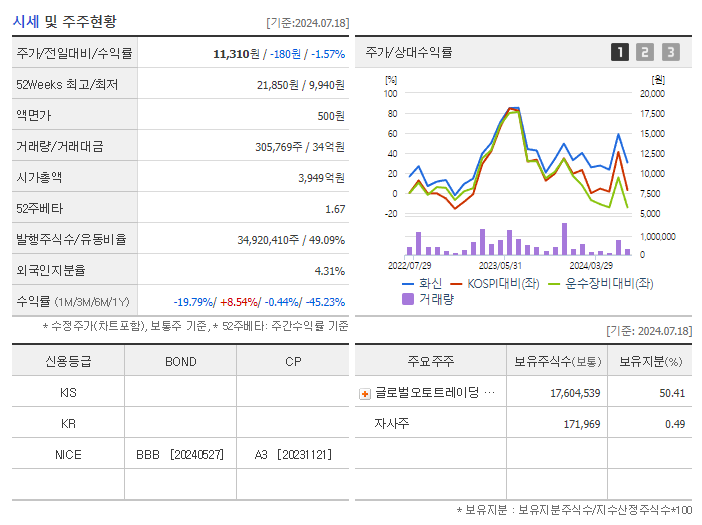Image resolution: width=702 pixels, height=525 pixels.
Task: Click the top [기준:2024.07.18] date note
Action: [308, 23]
